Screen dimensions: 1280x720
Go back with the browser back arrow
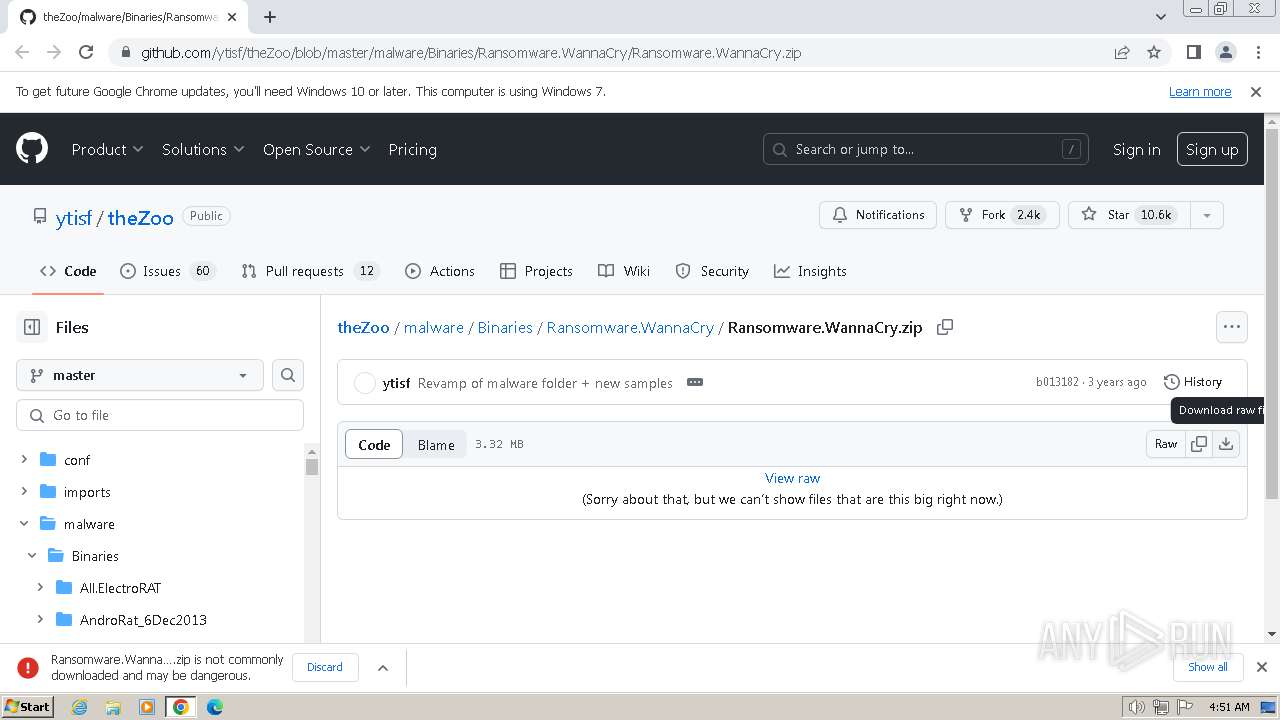pos(22,52)
